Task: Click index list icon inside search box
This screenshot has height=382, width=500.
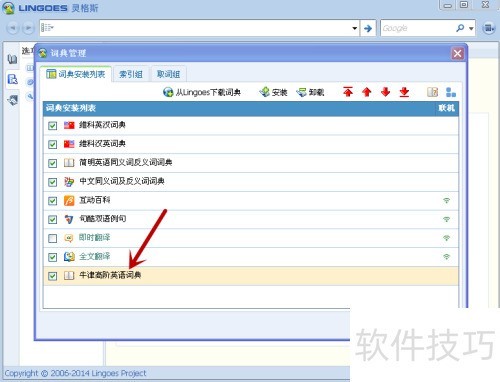Action: click(47, 28)
